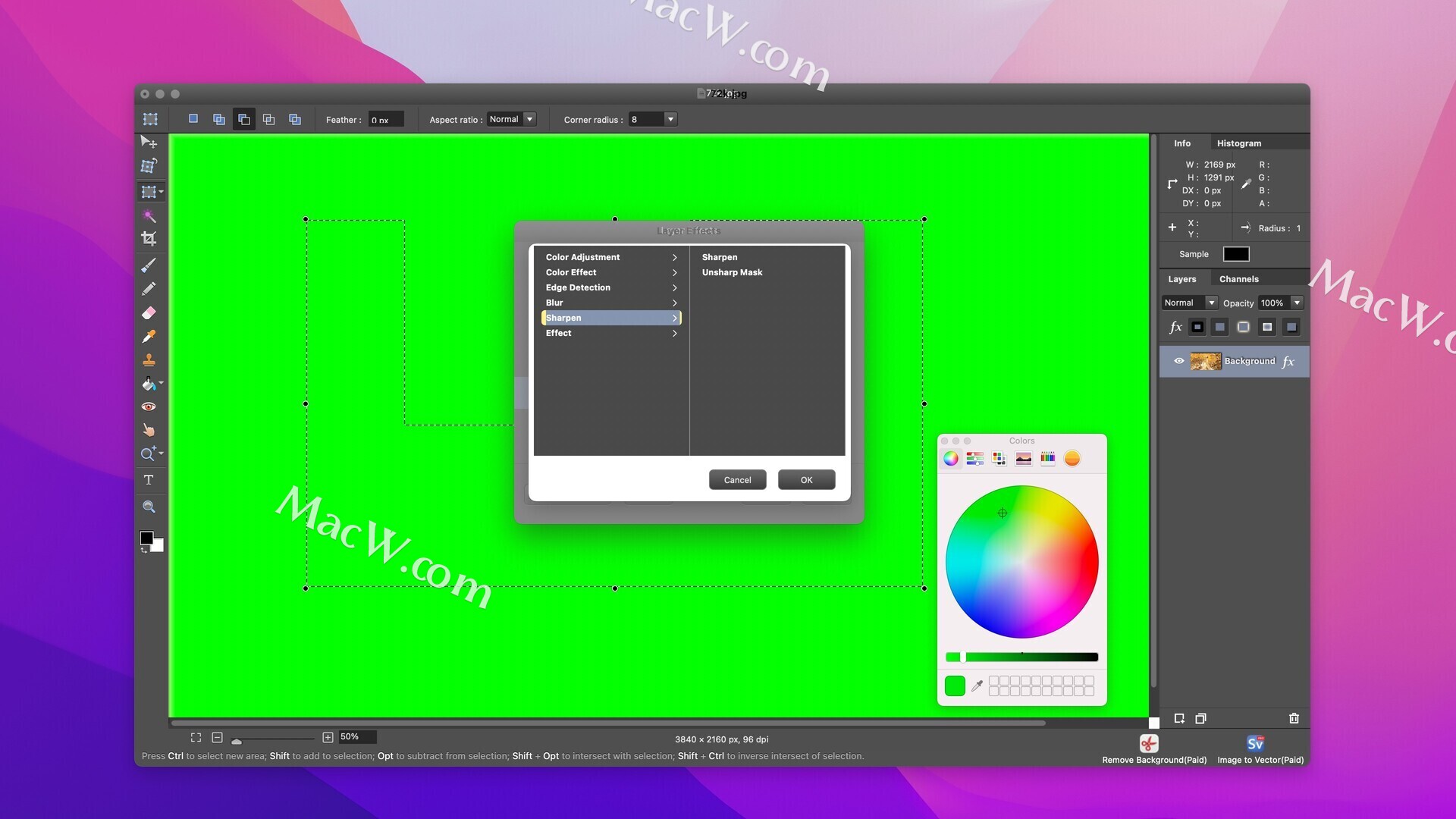Select the Move tool in the left toolbar
The width and height of the screenshot is (1456, 819).
(149, 142)
